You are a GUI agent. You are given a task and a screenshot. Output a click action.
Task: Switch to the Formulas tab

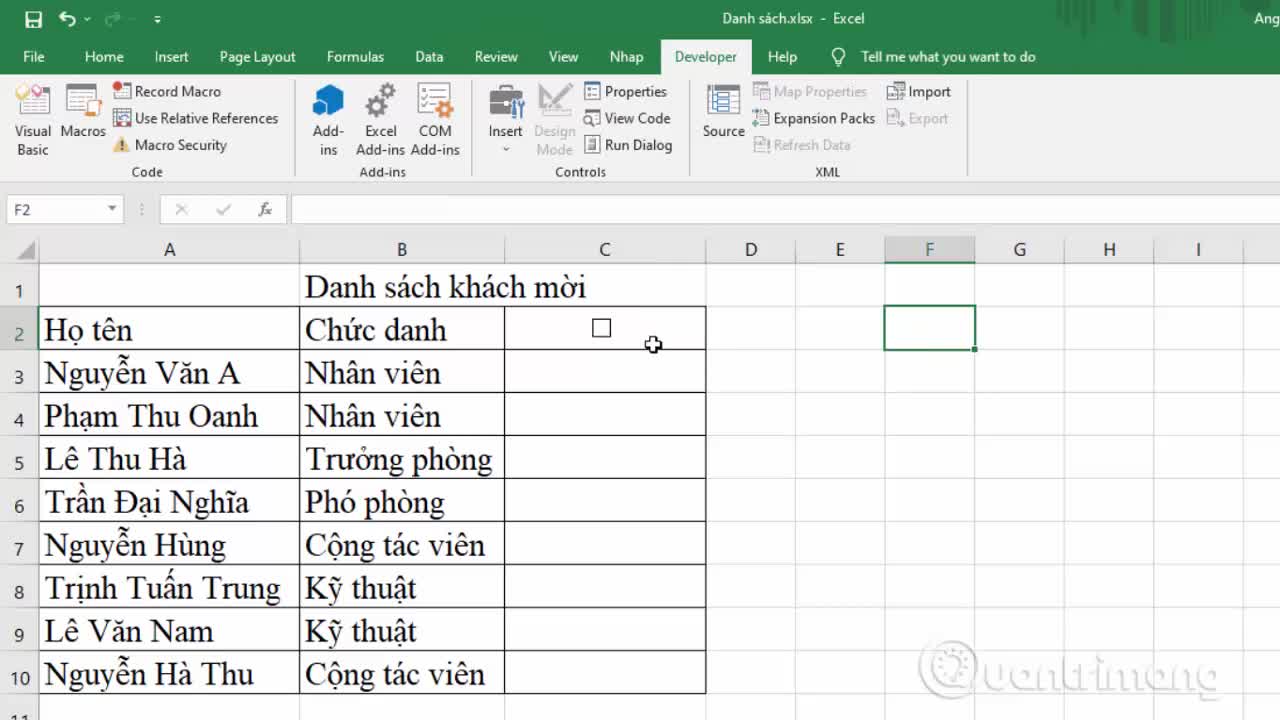(x=355, y=57)
